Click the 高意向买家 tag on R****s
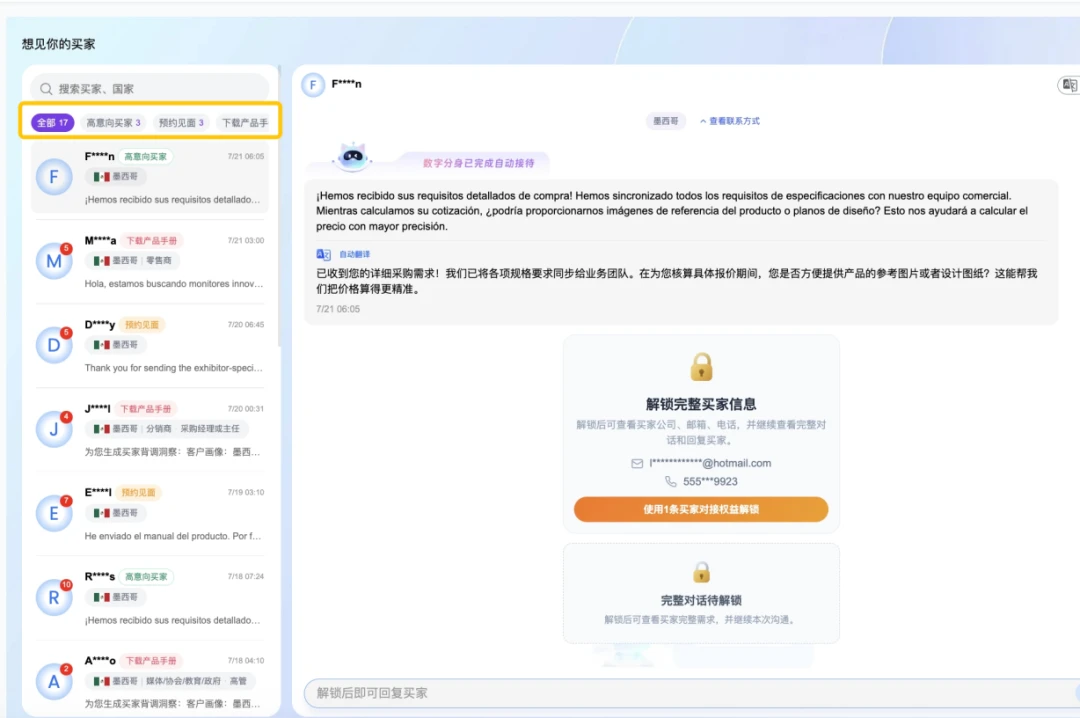This screenshot has height=718, width=1080. 146,577
